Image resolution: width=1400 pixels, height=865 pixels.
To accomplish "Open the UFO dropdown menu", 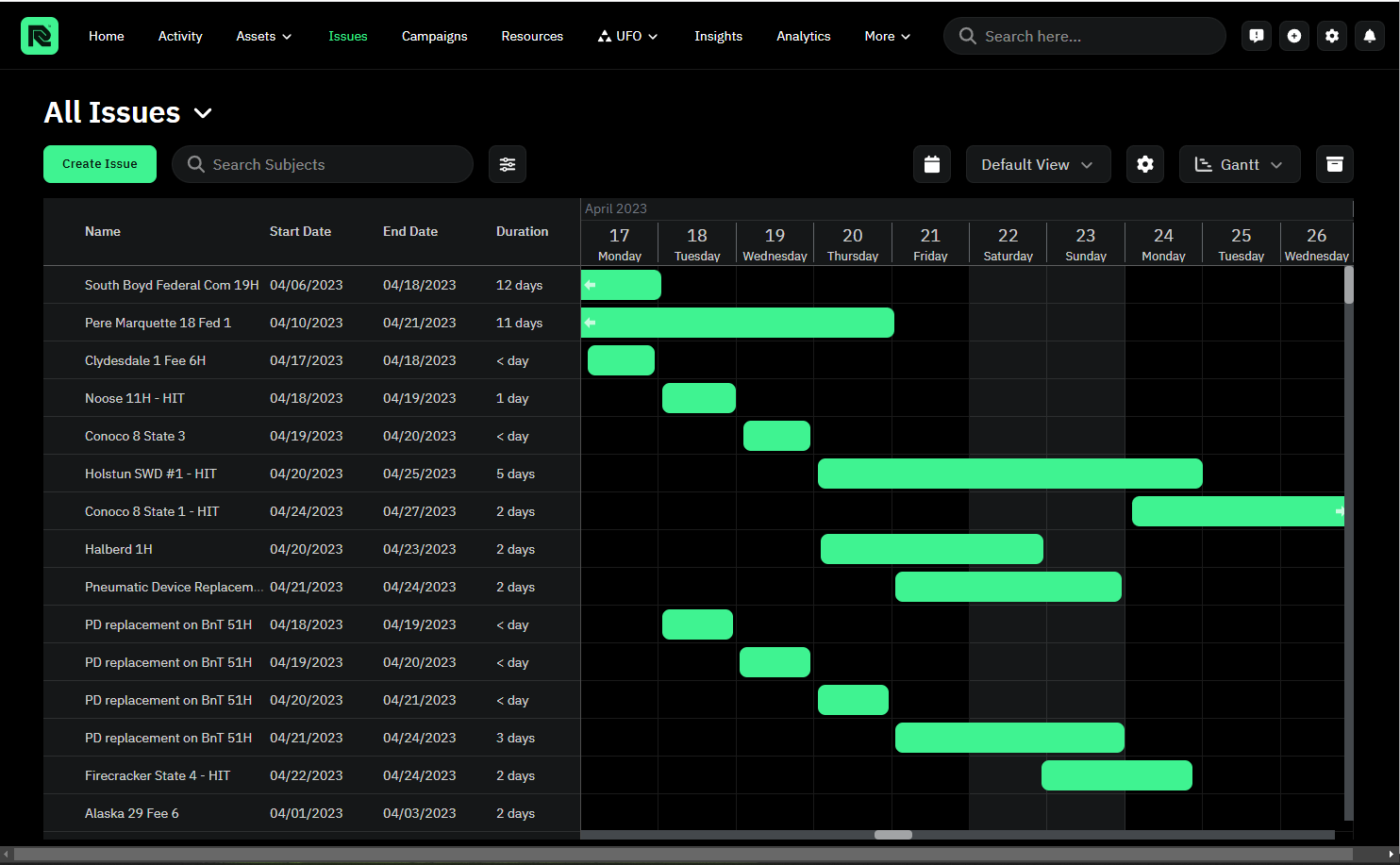I will click(x=628, y=36).
